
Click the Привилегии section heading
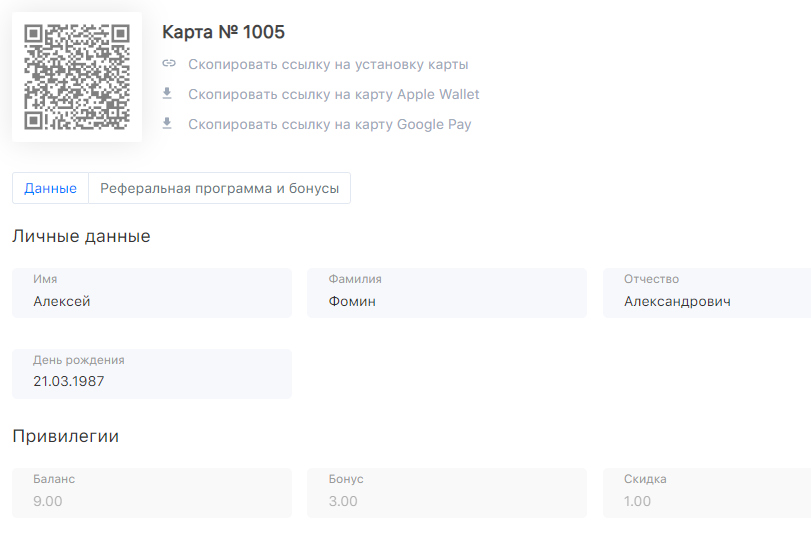(x=66, y=436)
